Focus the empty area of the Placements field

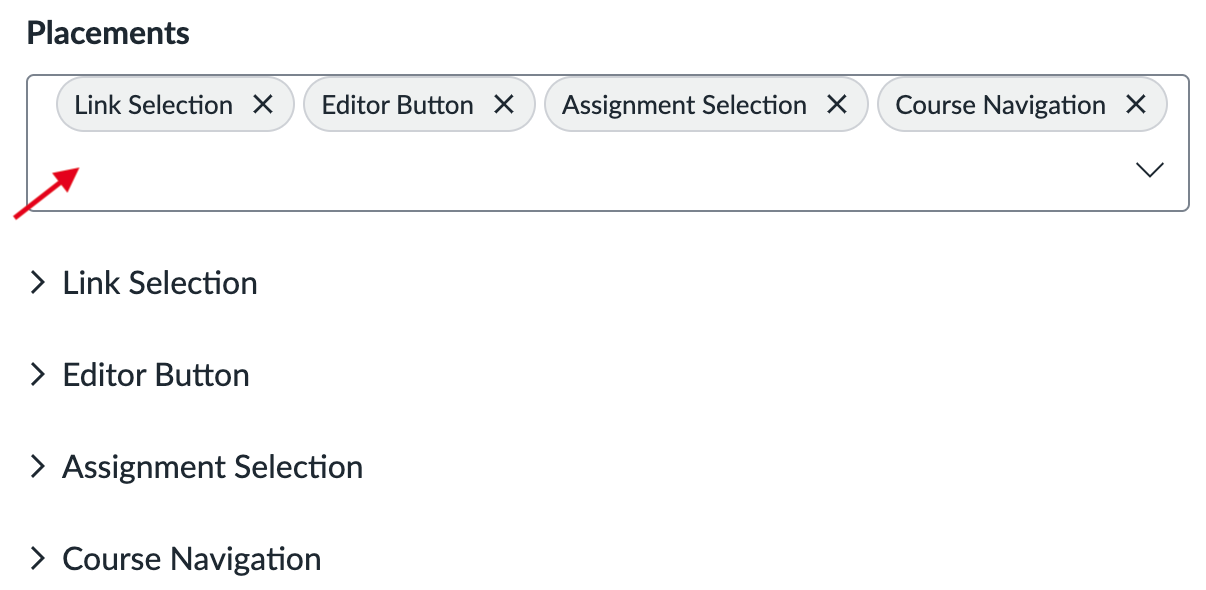tap(600, 172)
